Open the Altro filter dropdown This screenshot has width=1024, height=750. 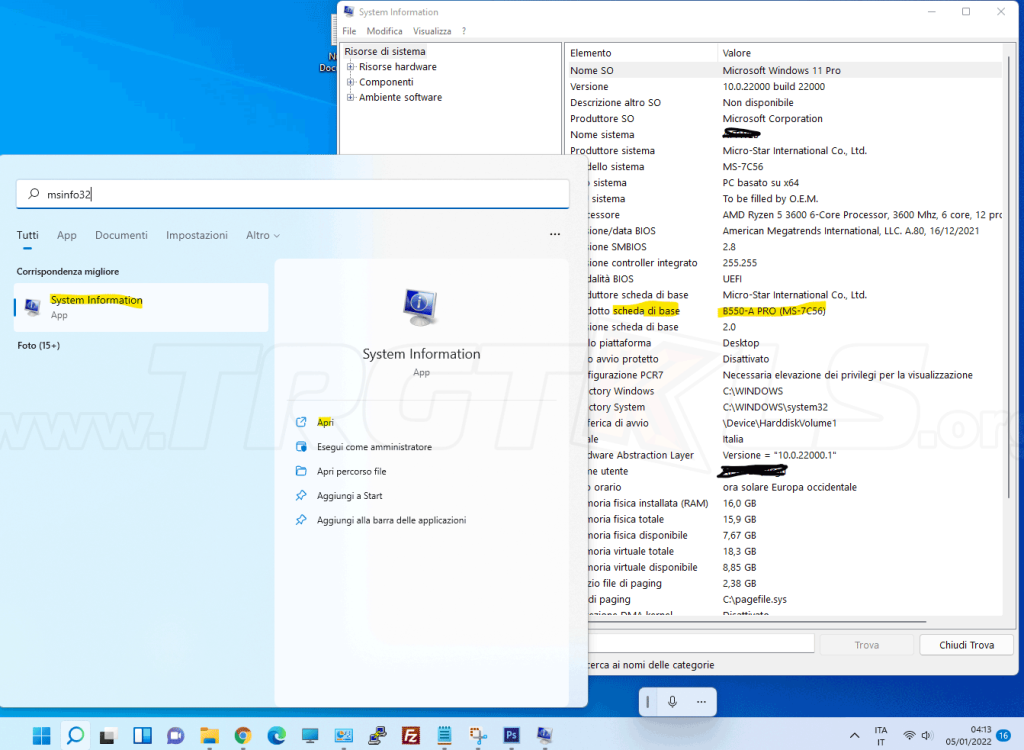pyautogui.click(x=262, y=235)
